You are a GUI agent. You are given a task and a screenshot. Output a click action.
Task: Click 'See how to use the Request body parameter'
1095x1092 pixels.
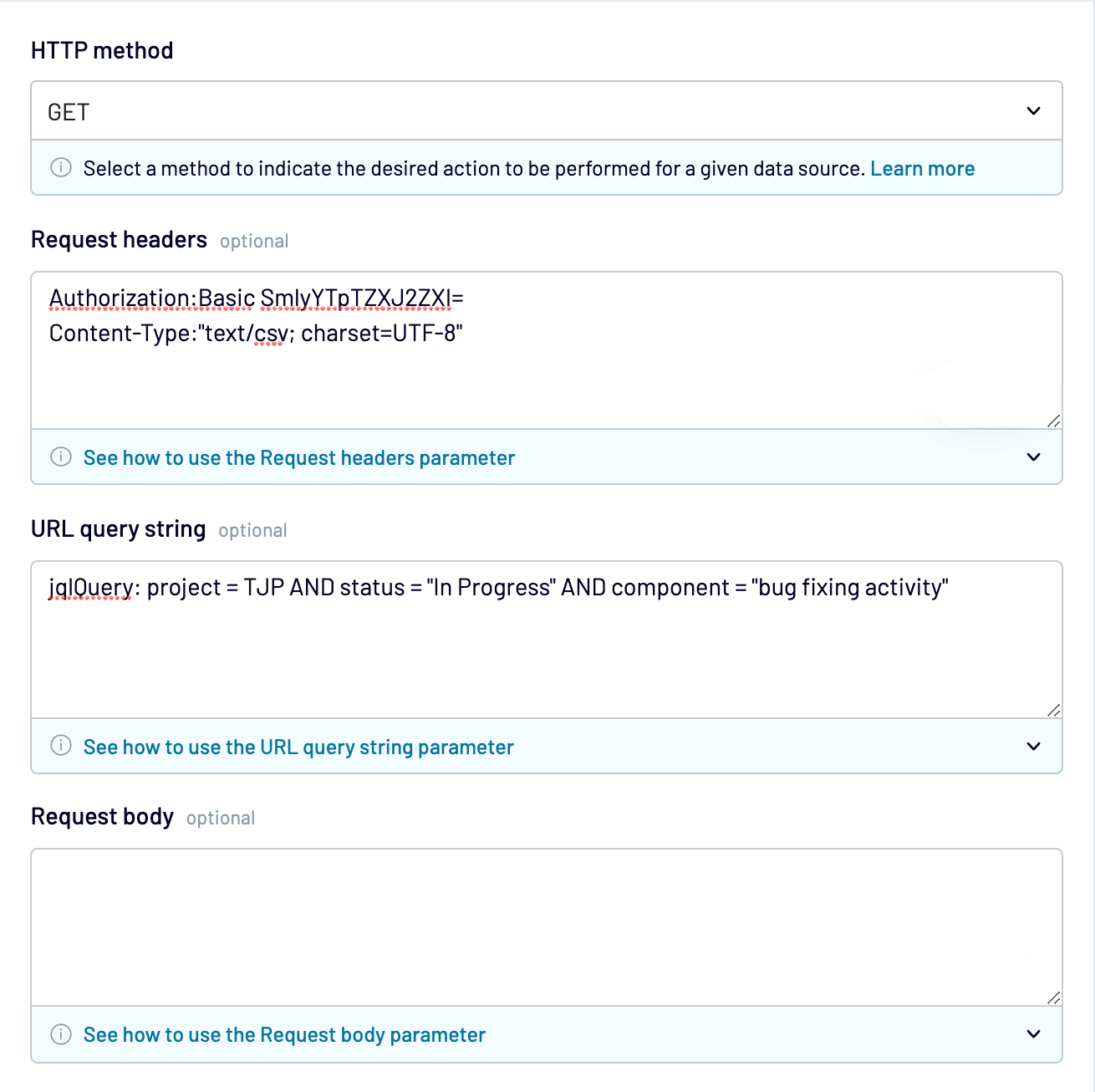pos(284,1035)
